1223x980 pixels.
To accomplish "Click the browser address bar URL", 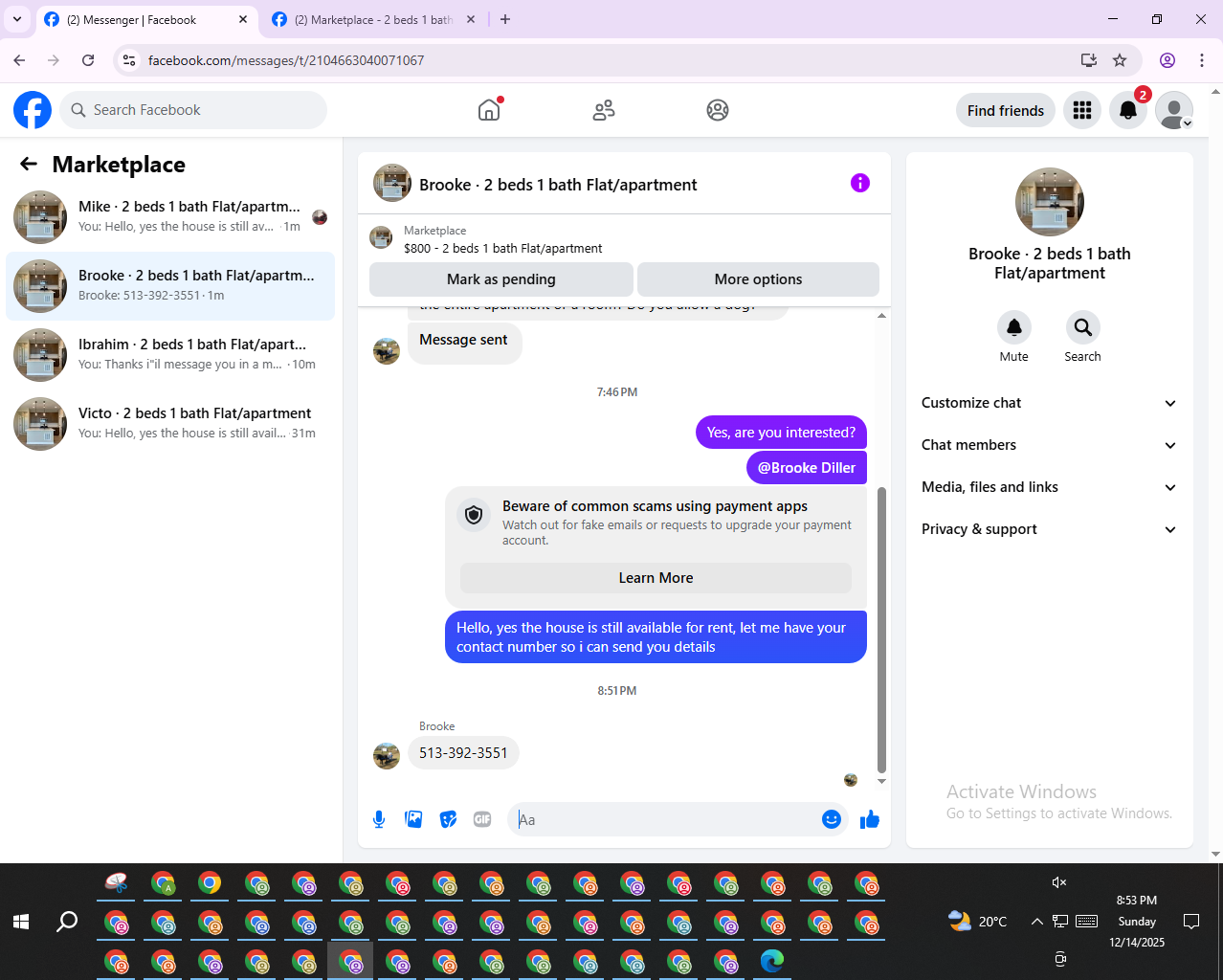I will click(286, 60).
